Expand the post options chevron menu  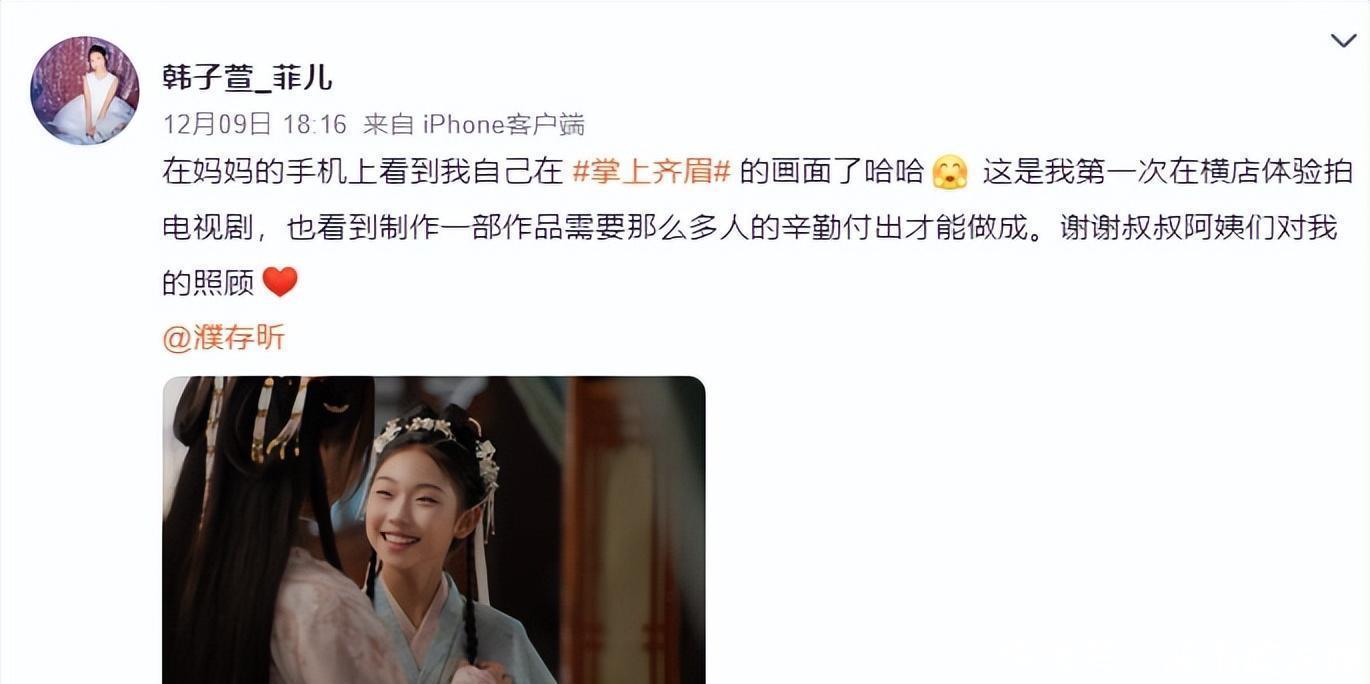coord(1343,41)
